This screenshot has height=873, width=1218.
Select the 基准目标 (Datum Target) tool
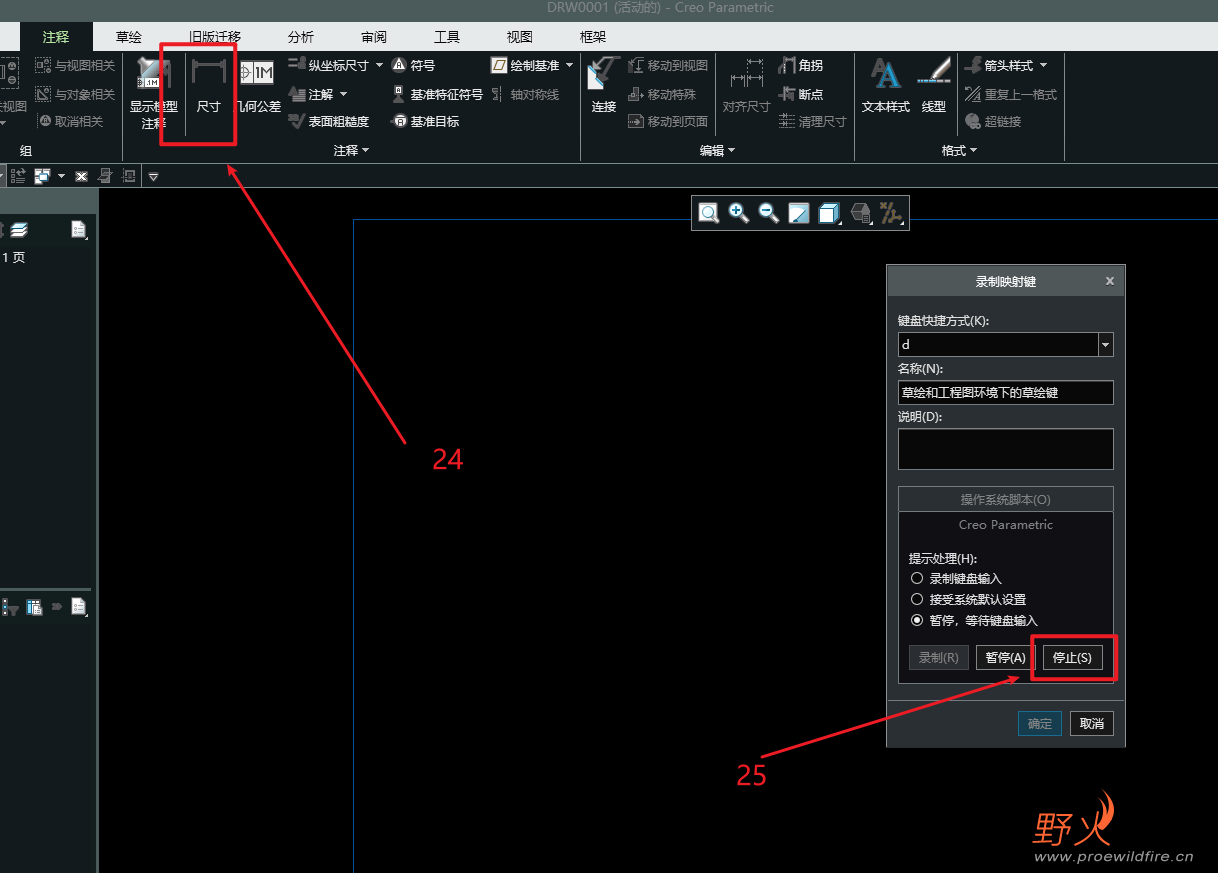425,122
